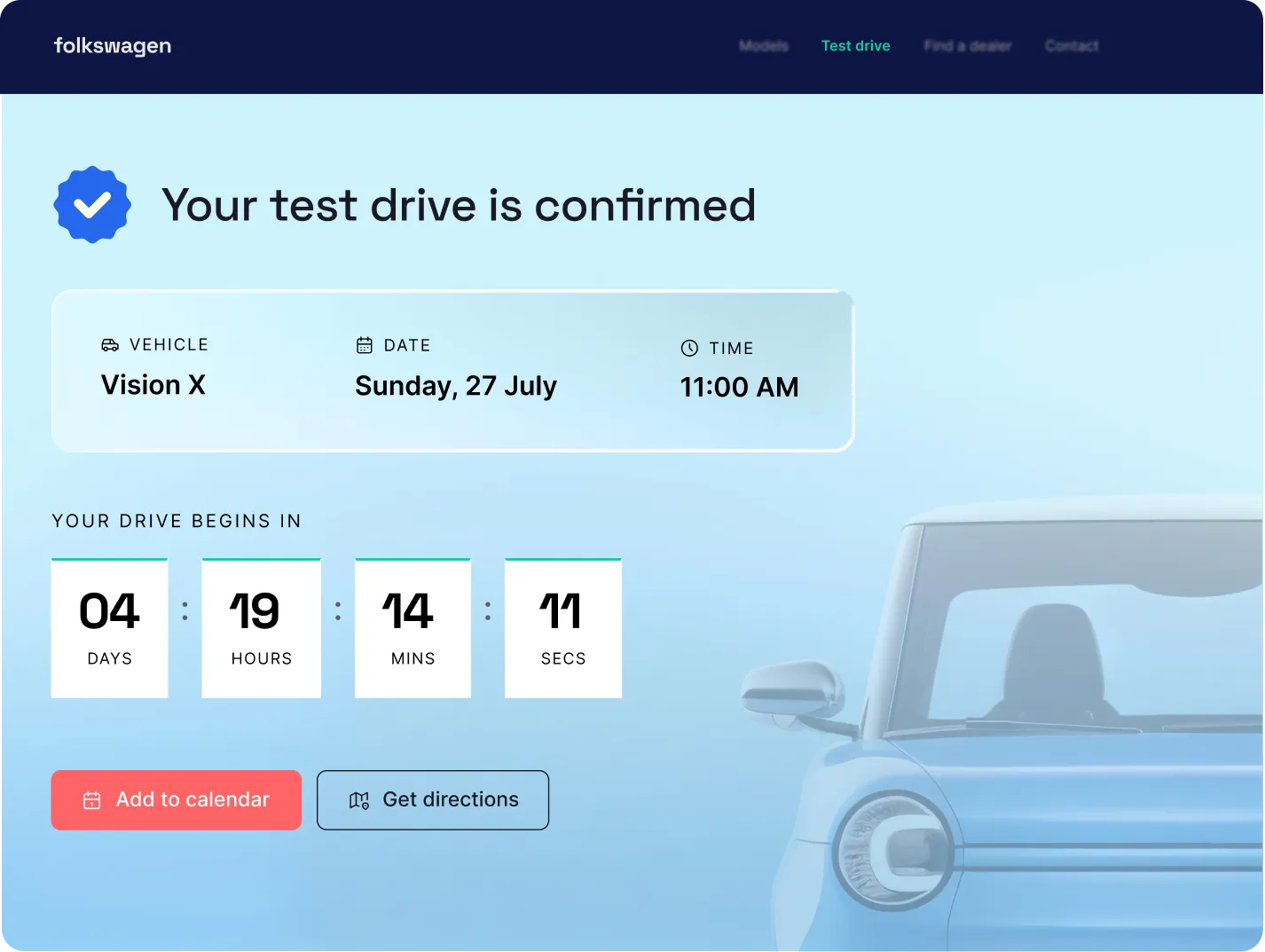The height and width of the screenshot is (952, 1265).
Task: Click the blue verified checkmark badge
Action: (x=92, y=205)
